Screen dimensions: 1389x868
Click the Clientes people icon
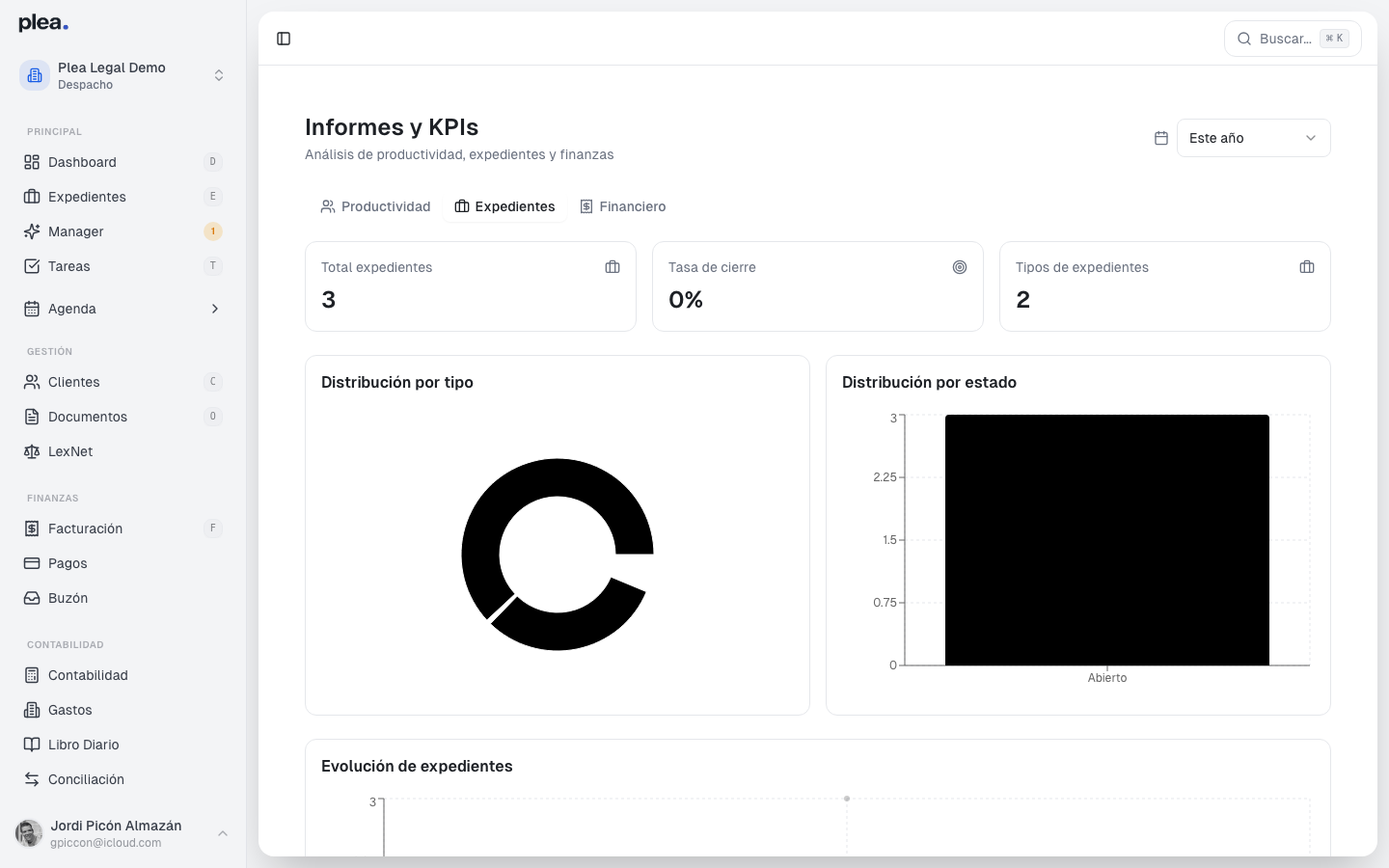pyautogui.click(x=32, y=382)
